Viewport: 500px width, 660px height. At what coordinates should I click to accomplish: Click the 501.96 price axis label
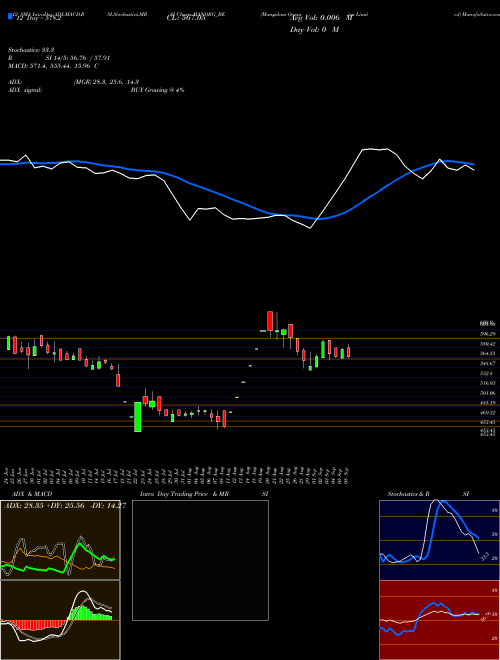point(487,393)
